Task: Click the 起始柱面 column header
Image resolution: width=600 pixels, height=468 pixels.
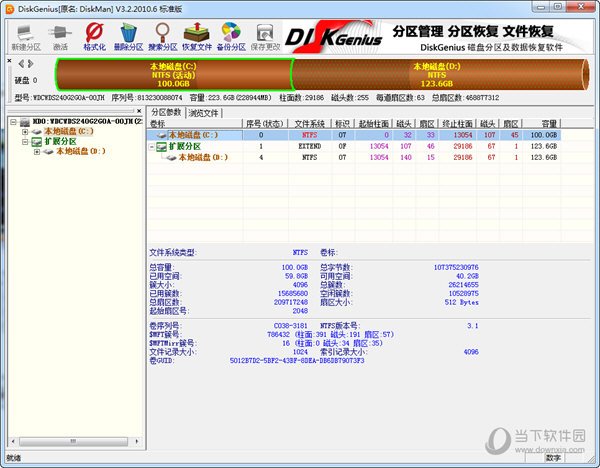Action: click(x=373, y=124)
